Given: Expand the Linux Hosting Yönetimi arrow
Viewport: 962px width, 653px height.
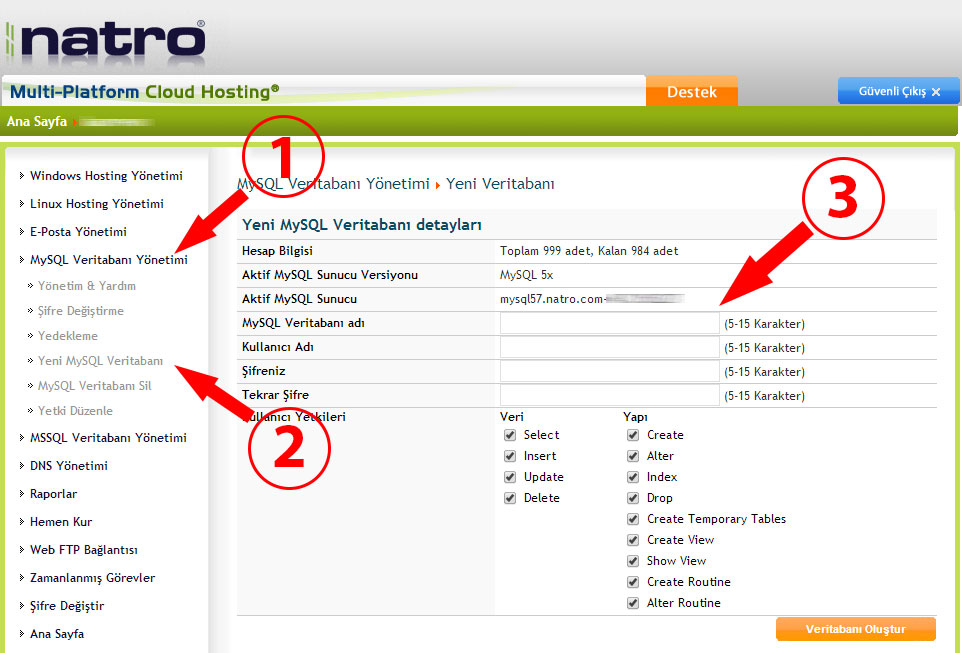Looking at the screenshot, I should click(x=21, y=204).
